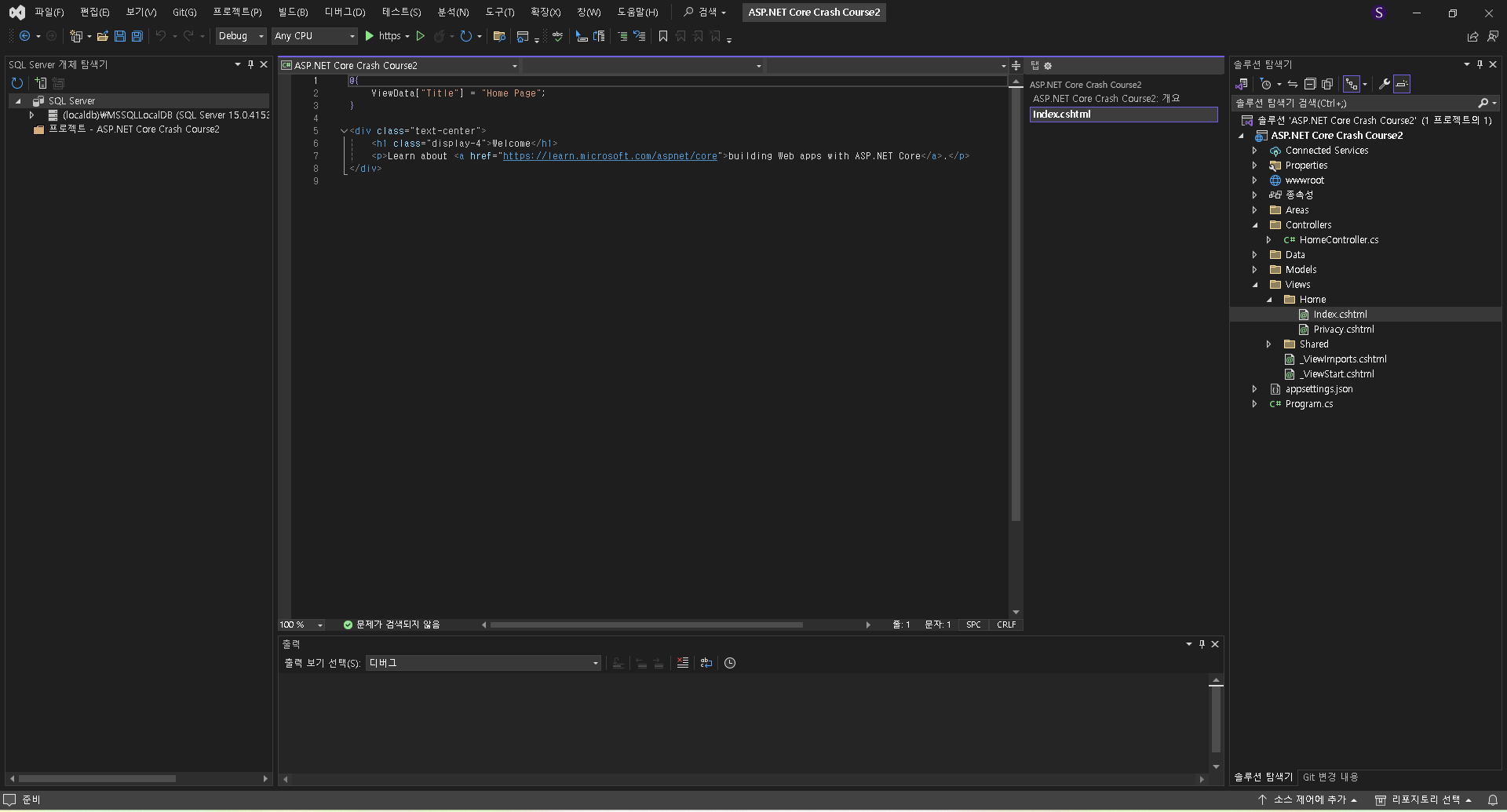This screenshot has height=812, width=1507.
Task: Add SQL Server icon in object explorer
Action: point(41,83)
